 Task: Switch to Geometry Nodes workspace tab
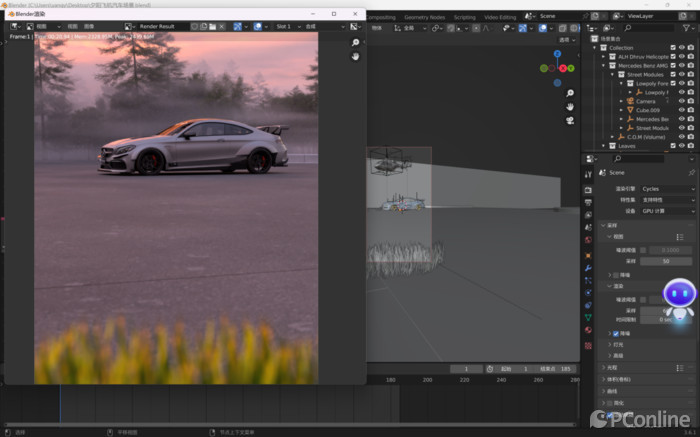[423, 17]
